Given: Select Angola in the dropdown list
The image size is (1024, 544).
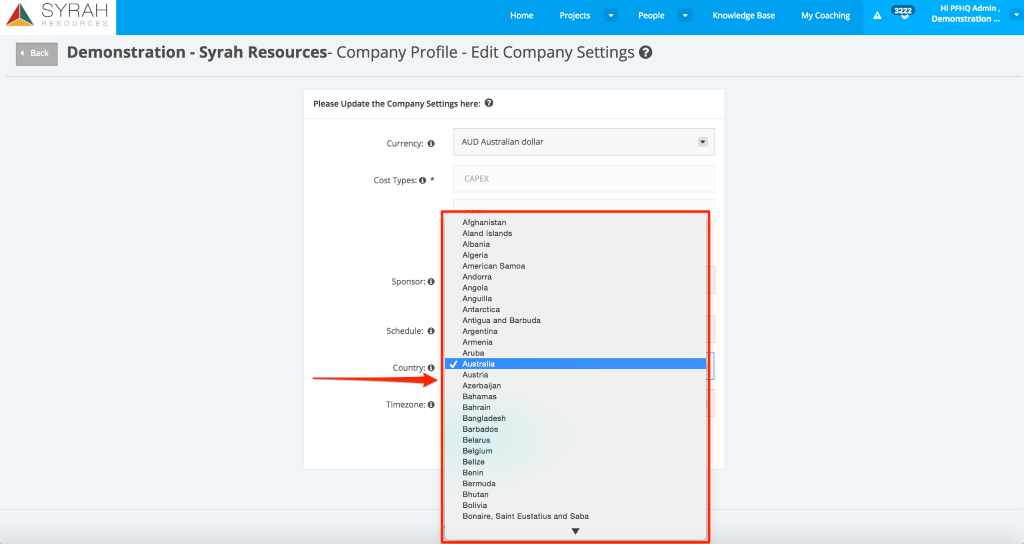Looking at the screenshot, I should (x=575, y=287).
